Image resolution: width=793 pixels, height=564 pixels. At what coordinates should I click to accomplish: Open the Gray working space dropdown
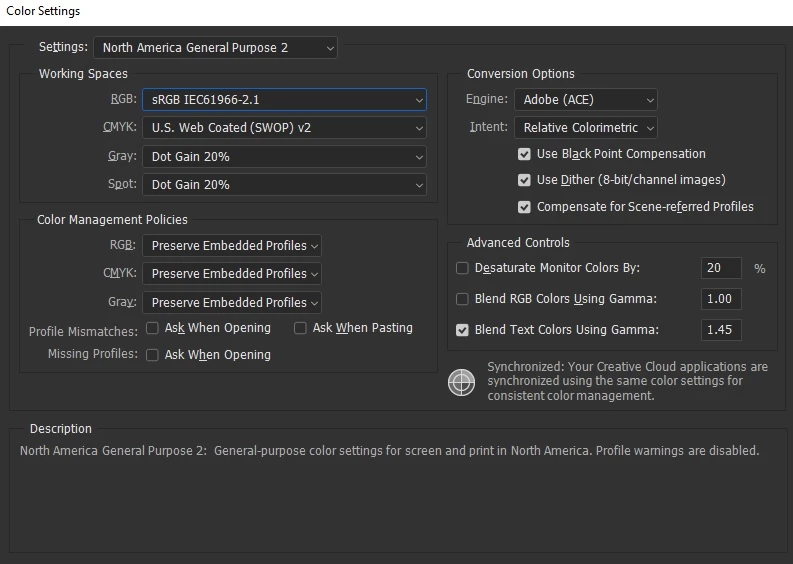point(284,156)
